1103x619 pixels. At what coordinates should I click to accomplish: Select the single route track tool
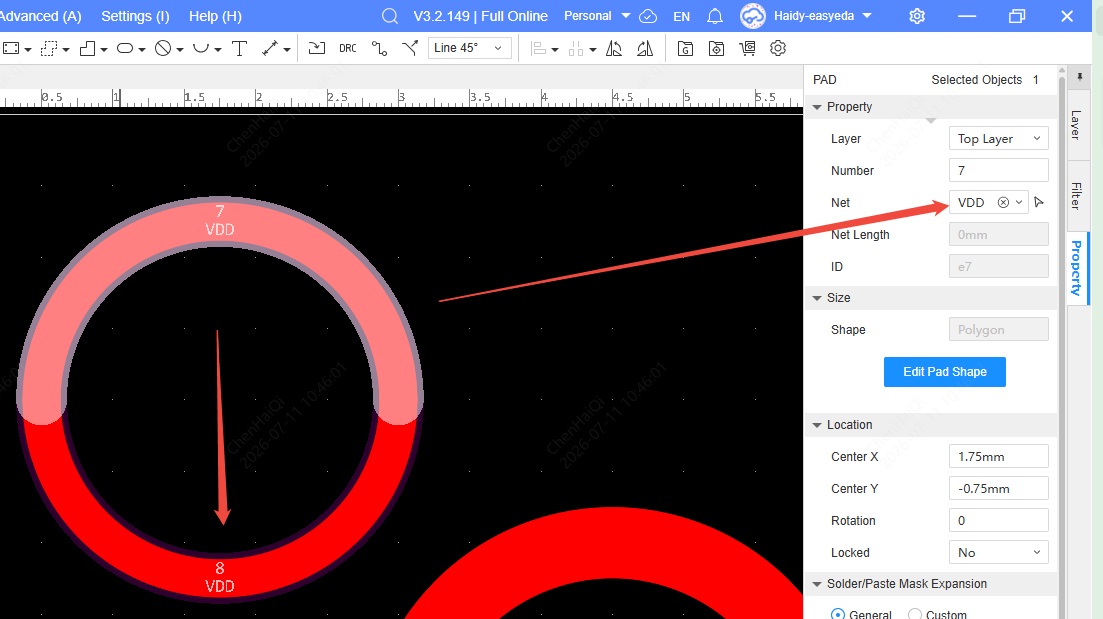point(379,49)
